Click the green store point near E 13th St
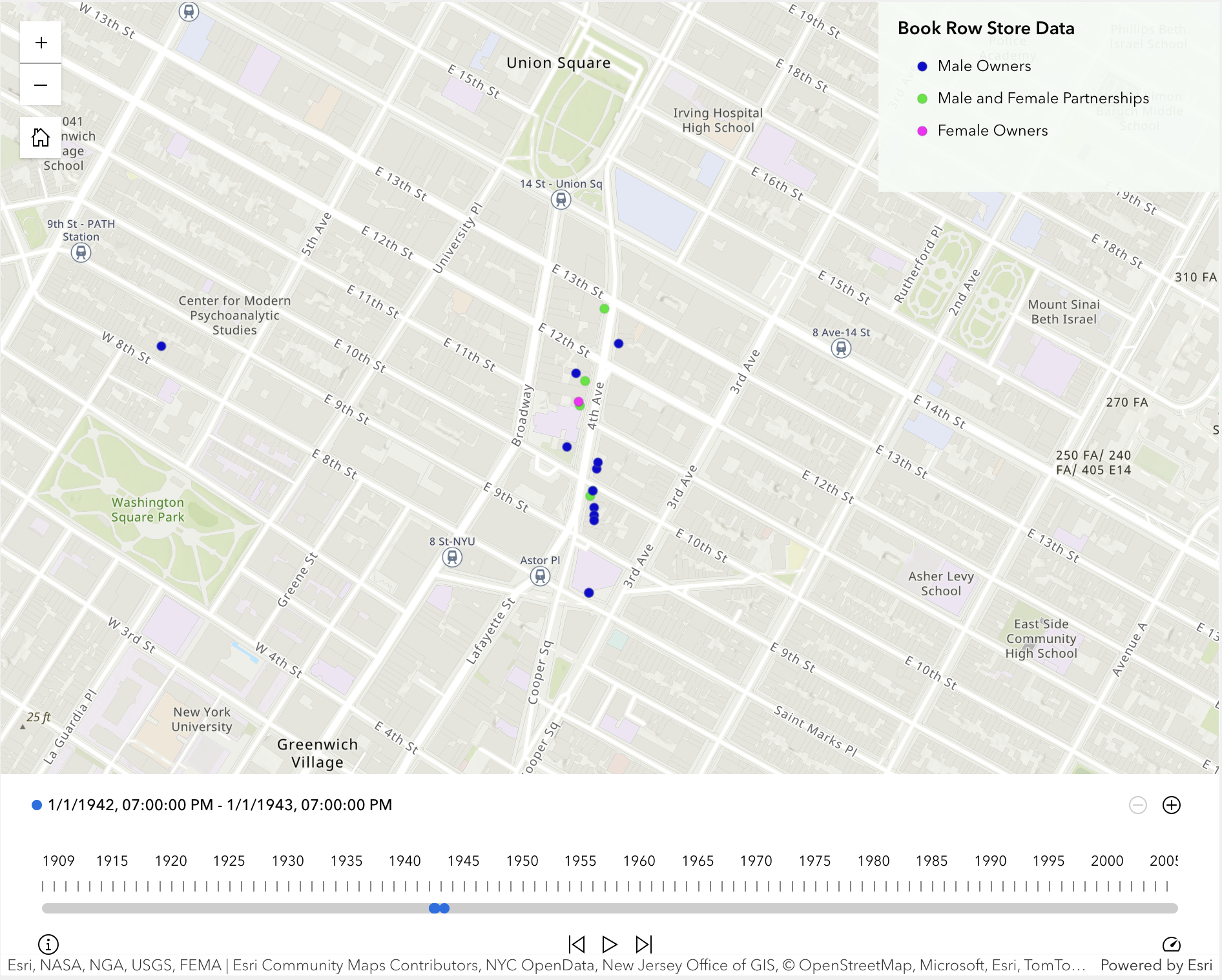Image resolution: width=1222 pixels, height=980 pixels. pos(605,309)
